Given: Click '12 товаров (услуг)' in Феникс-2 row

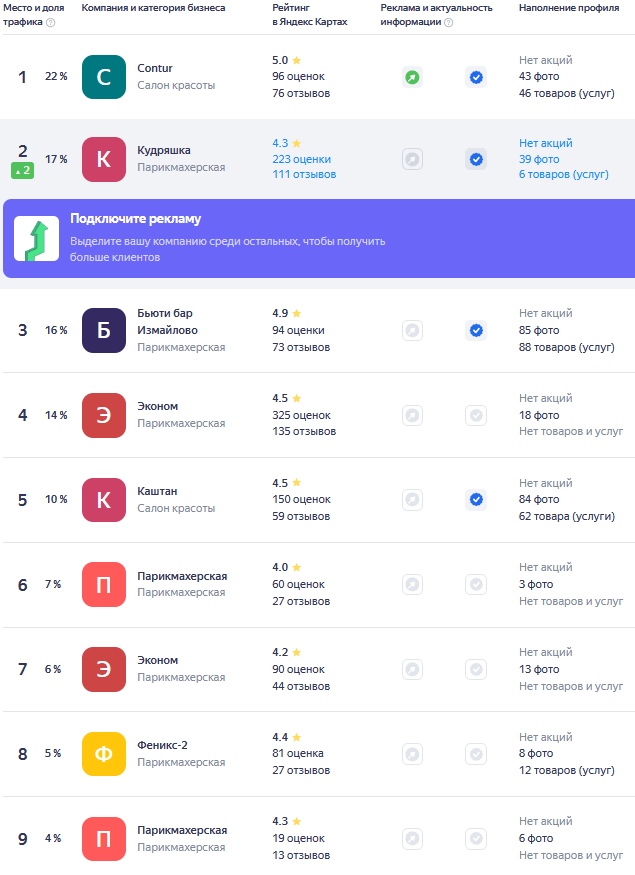Looking at the screenshot, I should tap(566, 770).
